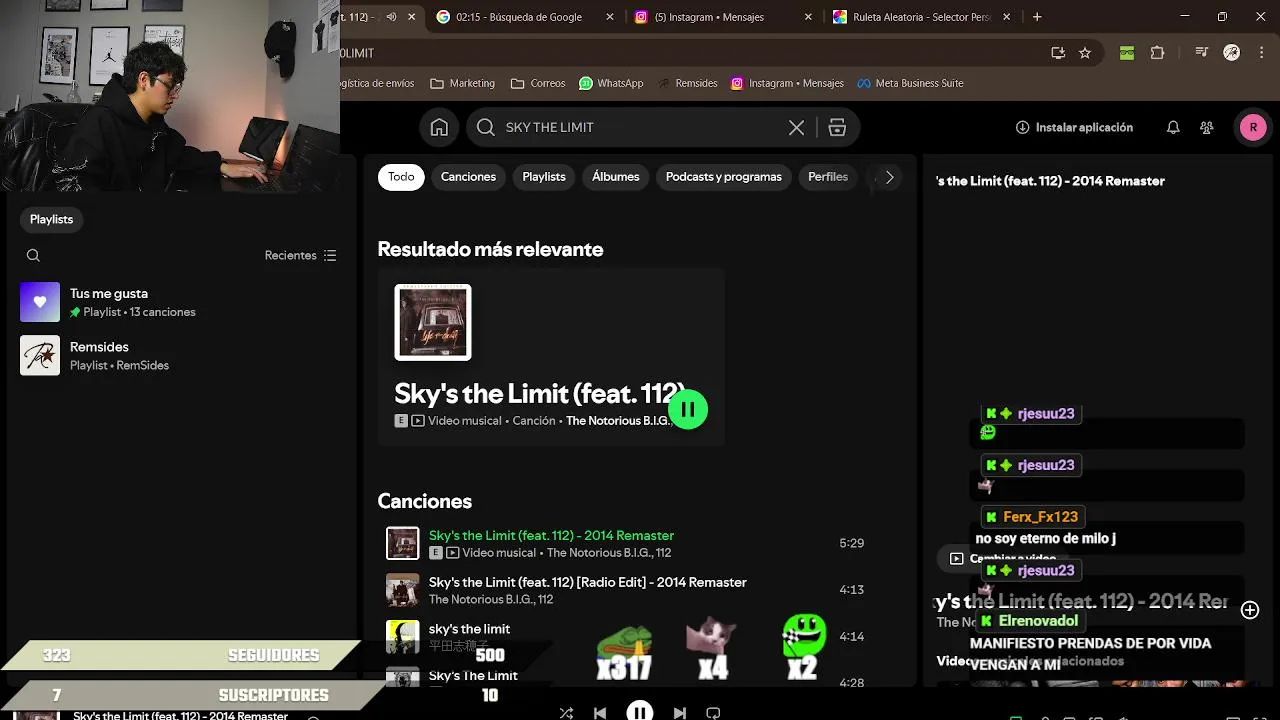Close the Google search 02:15 tab
The image size is (1280, 720).
(611, 17)
